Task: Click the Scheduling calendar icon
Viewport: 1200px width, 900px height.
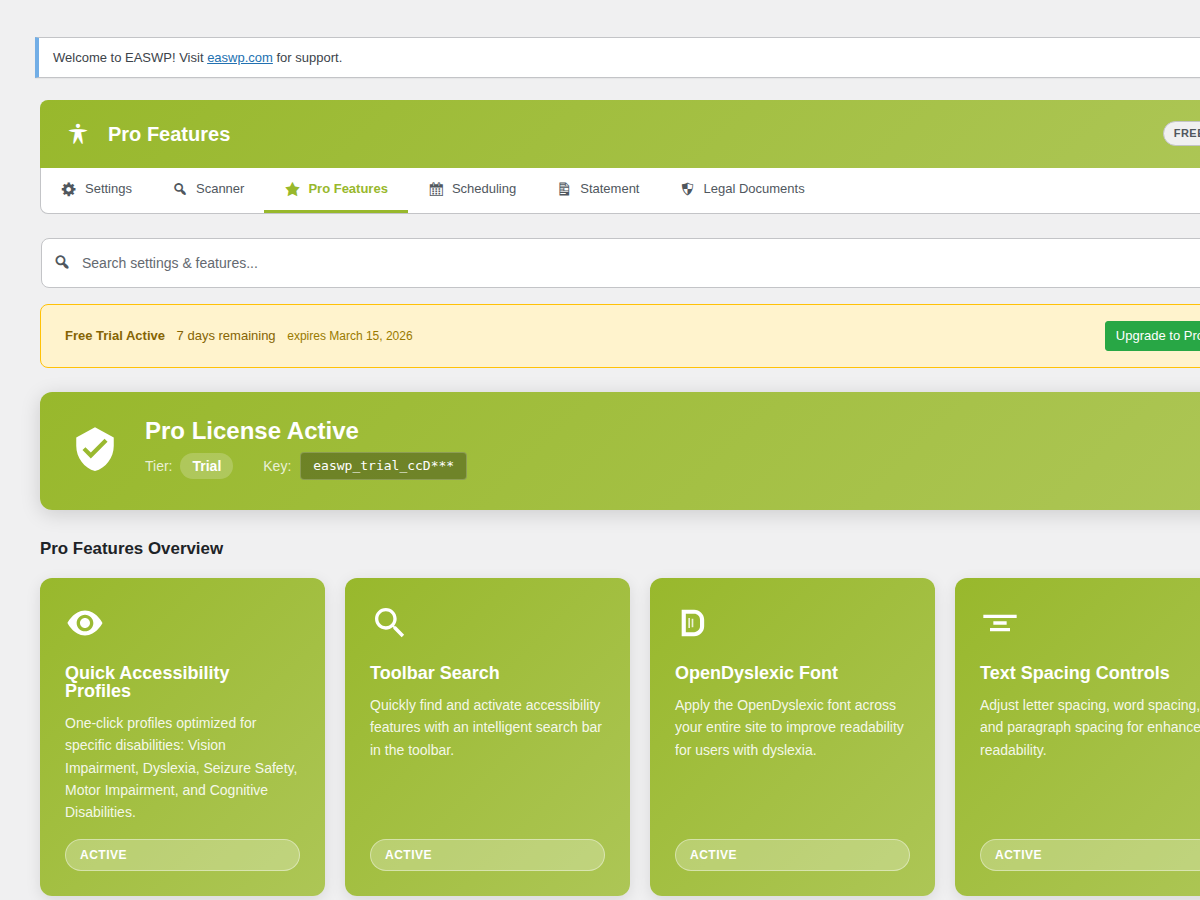Action: click(x=436, y=189)
